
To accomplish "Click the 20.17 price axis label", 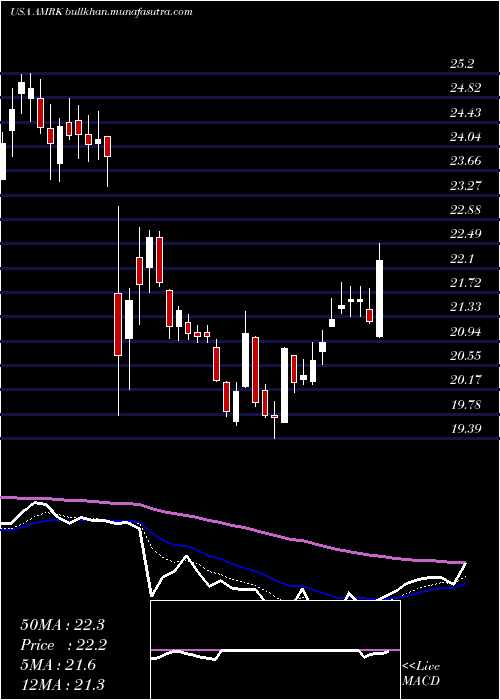I will click(465, 380).
